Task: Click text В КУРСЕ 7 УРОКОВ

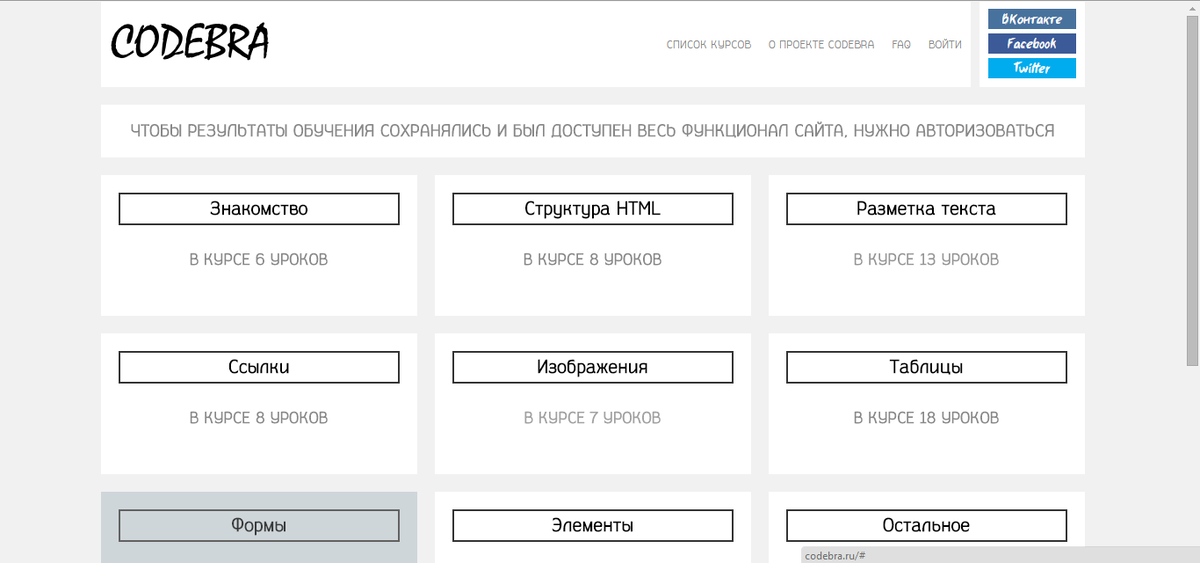Action: (x=593, y=418)
